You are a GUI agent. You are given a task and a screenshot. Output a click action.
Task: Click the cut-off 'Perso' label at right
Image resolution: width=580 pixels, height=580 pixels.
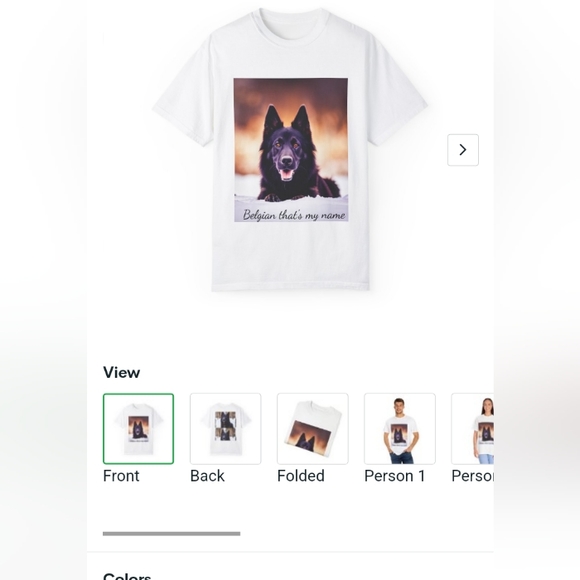point(472,476)
